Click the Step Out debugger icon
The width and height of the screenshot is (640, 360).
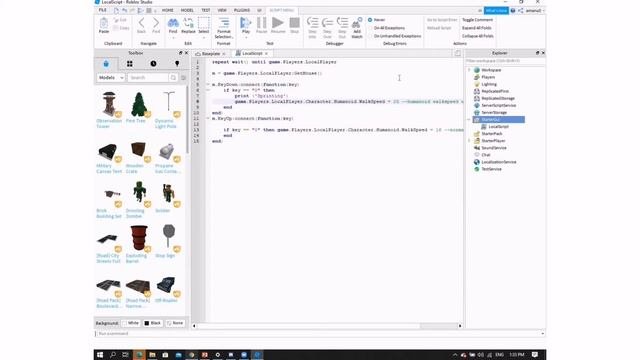[342, 23]
